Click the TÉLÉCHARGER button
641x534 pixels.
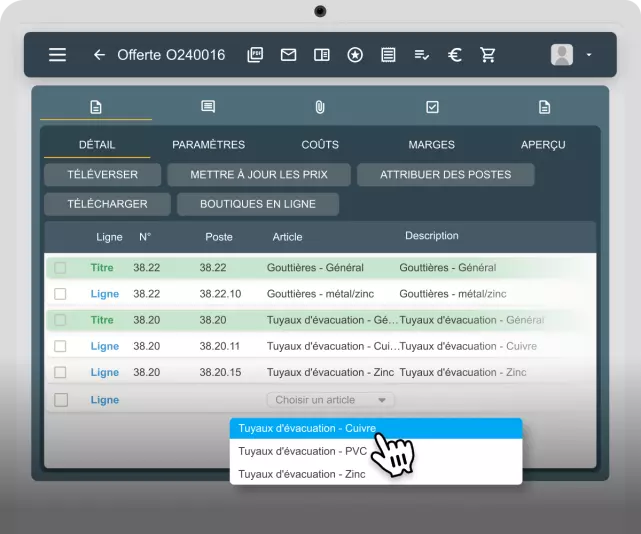[x=107, y=204]
